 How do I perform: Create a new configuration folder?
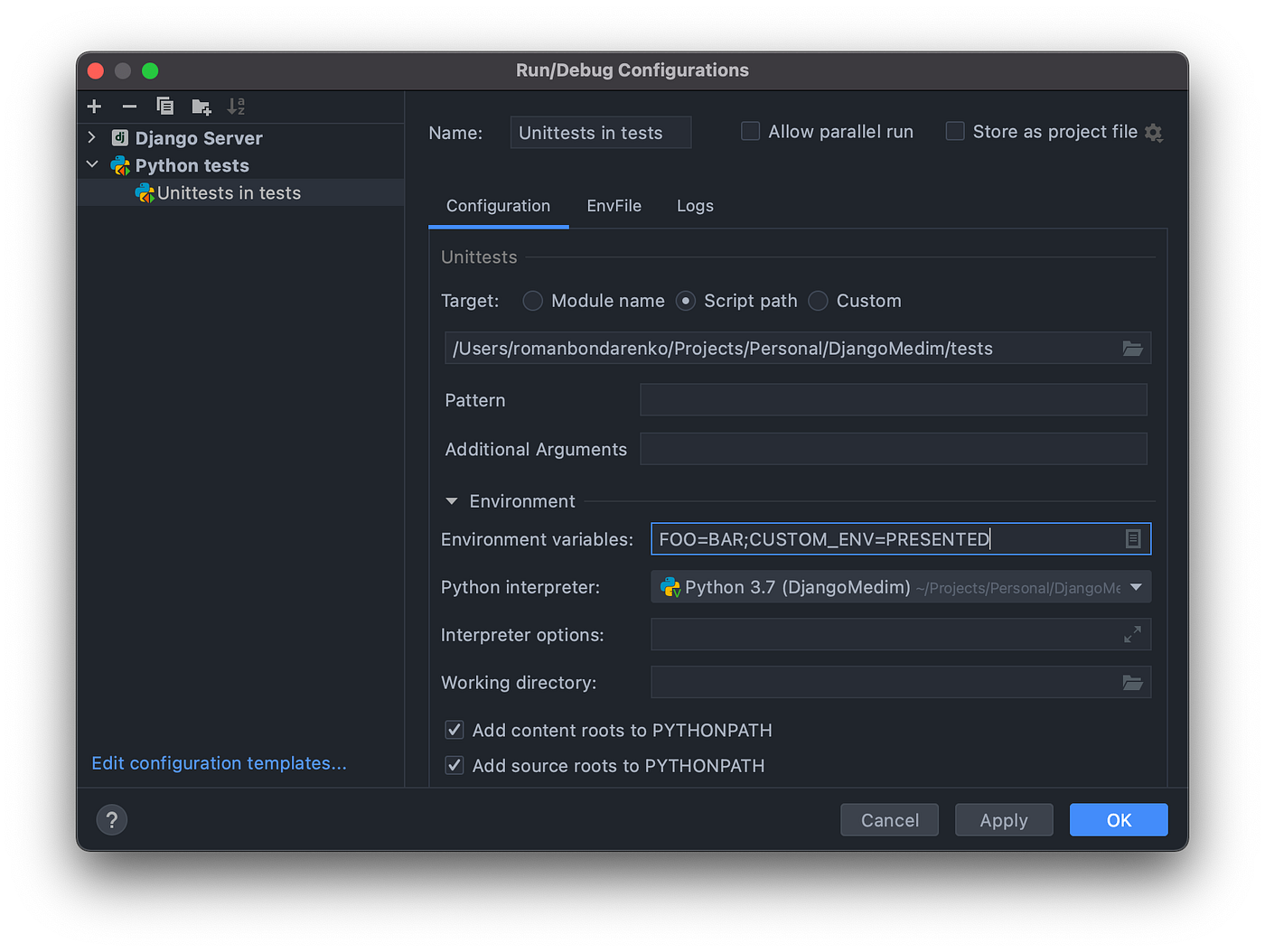click(x=201, y=106)
